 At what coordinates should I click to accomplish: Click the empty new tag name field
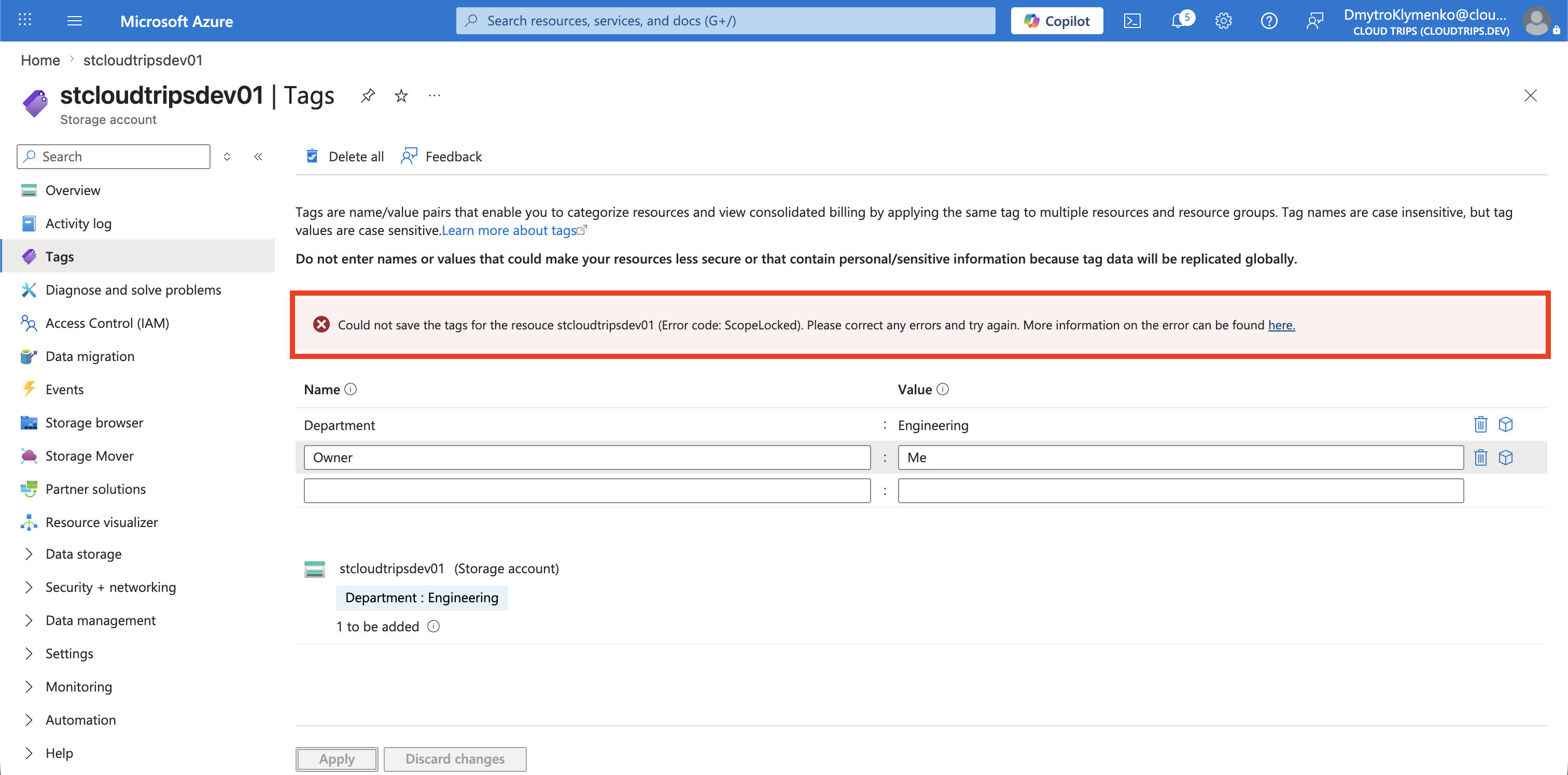pos(587,490)
